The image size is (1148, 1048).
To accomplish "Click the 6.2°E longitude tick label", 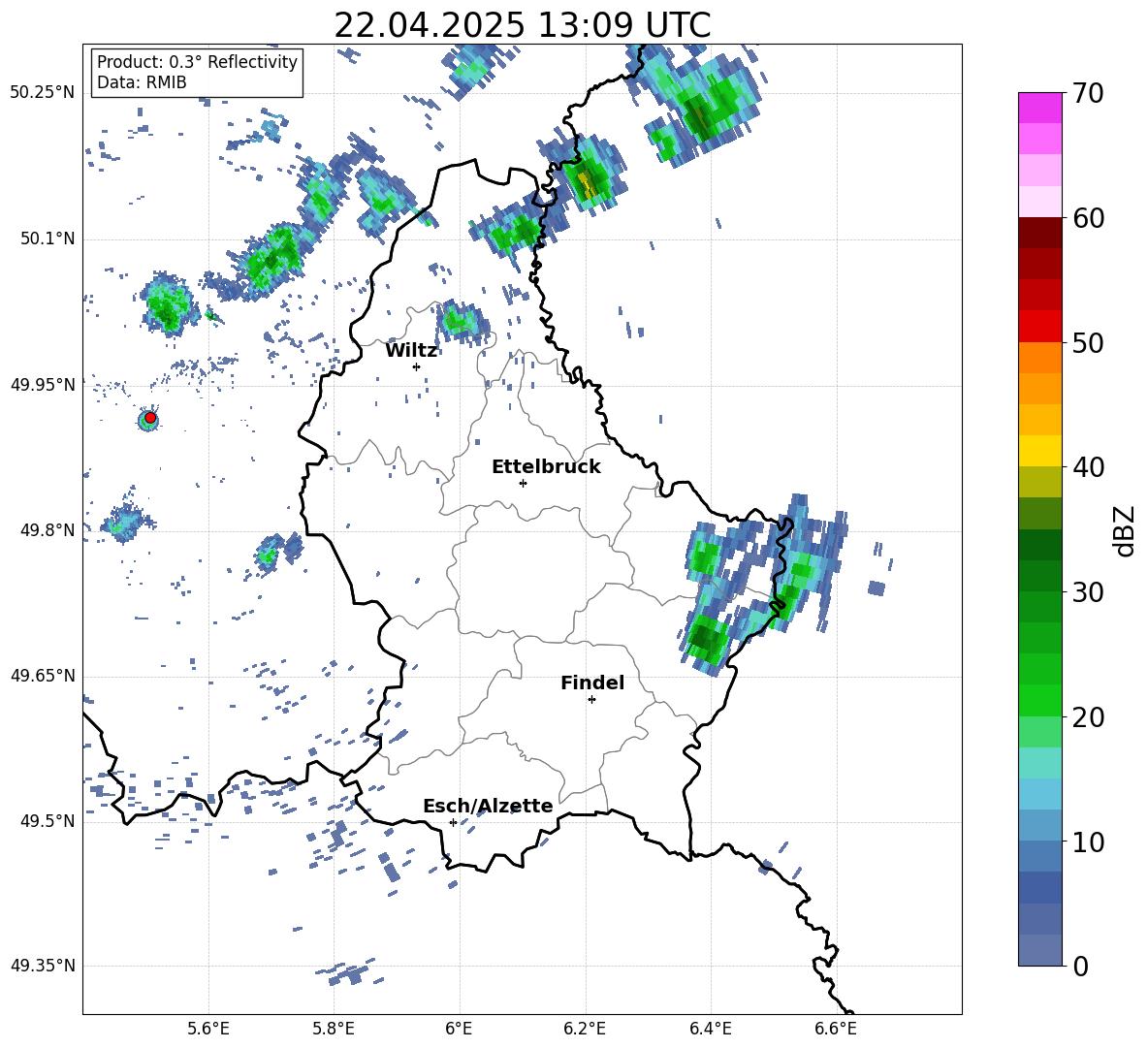I will tap(585, 1029).
